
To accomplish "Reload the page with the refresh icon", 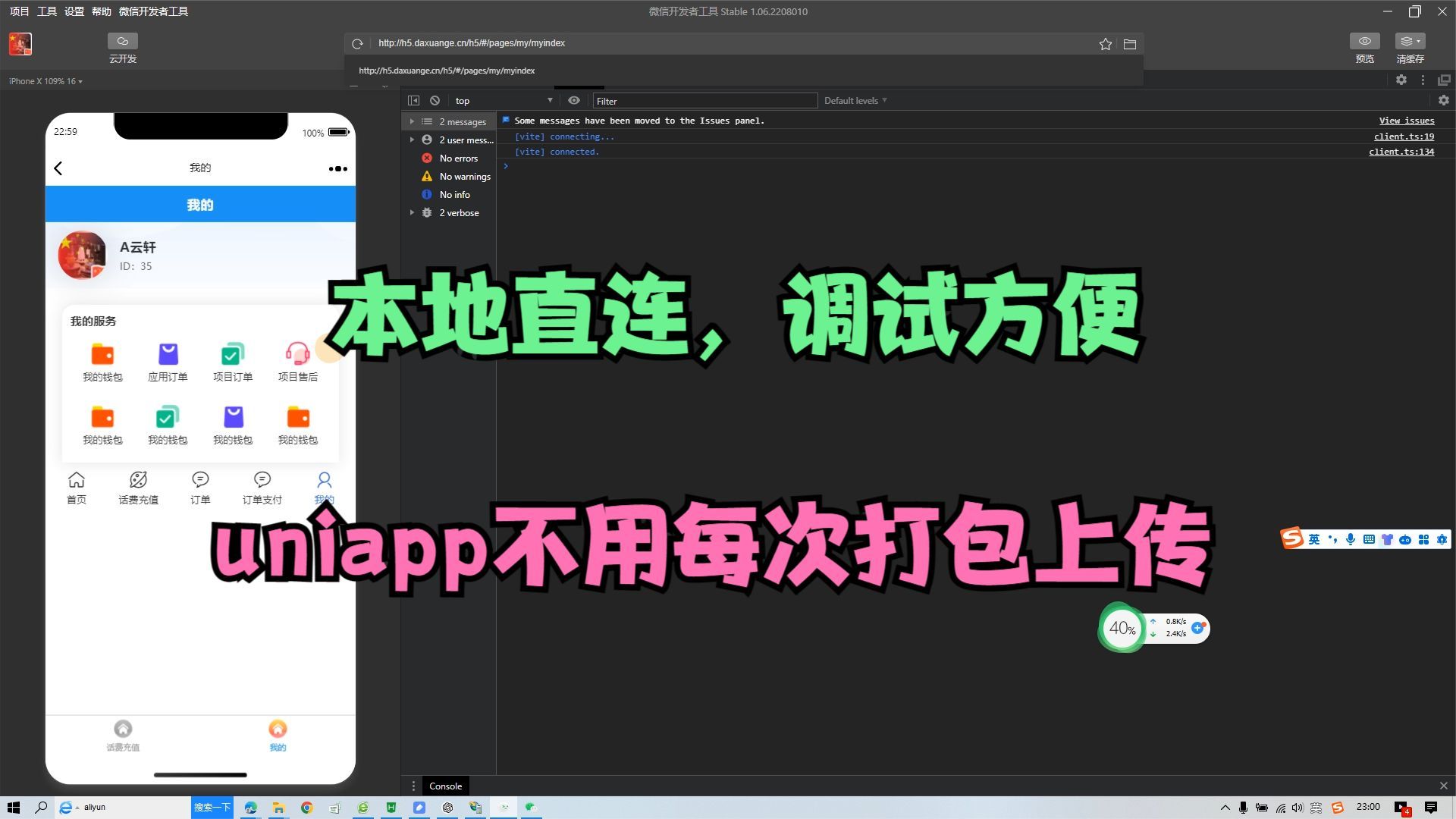I will tap(357, 44).
